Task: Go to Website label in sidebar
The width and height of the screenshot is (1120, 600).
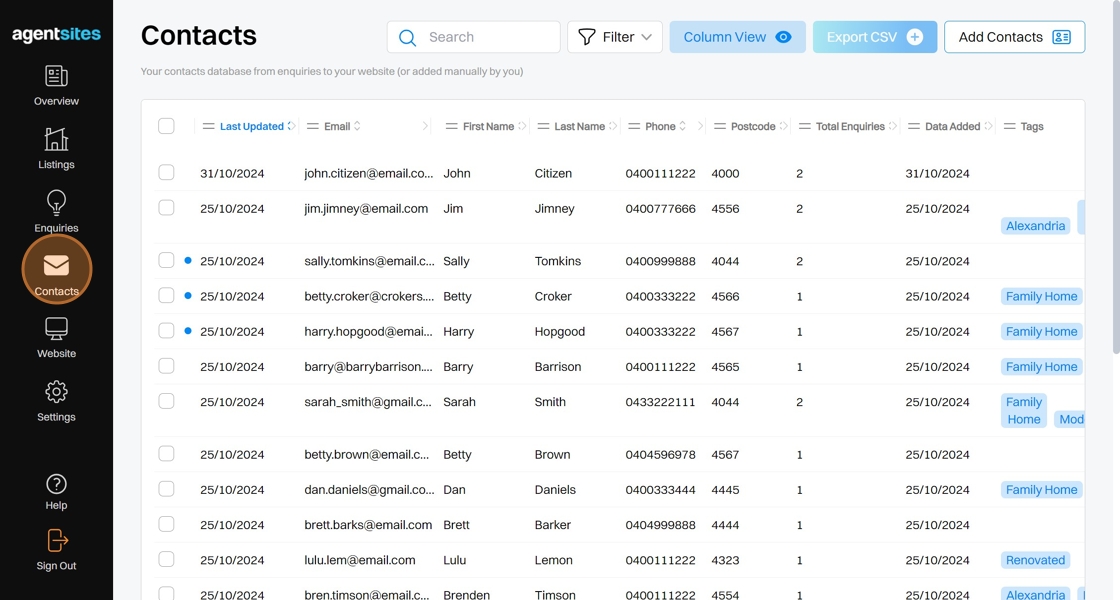Action: (56, 354)
